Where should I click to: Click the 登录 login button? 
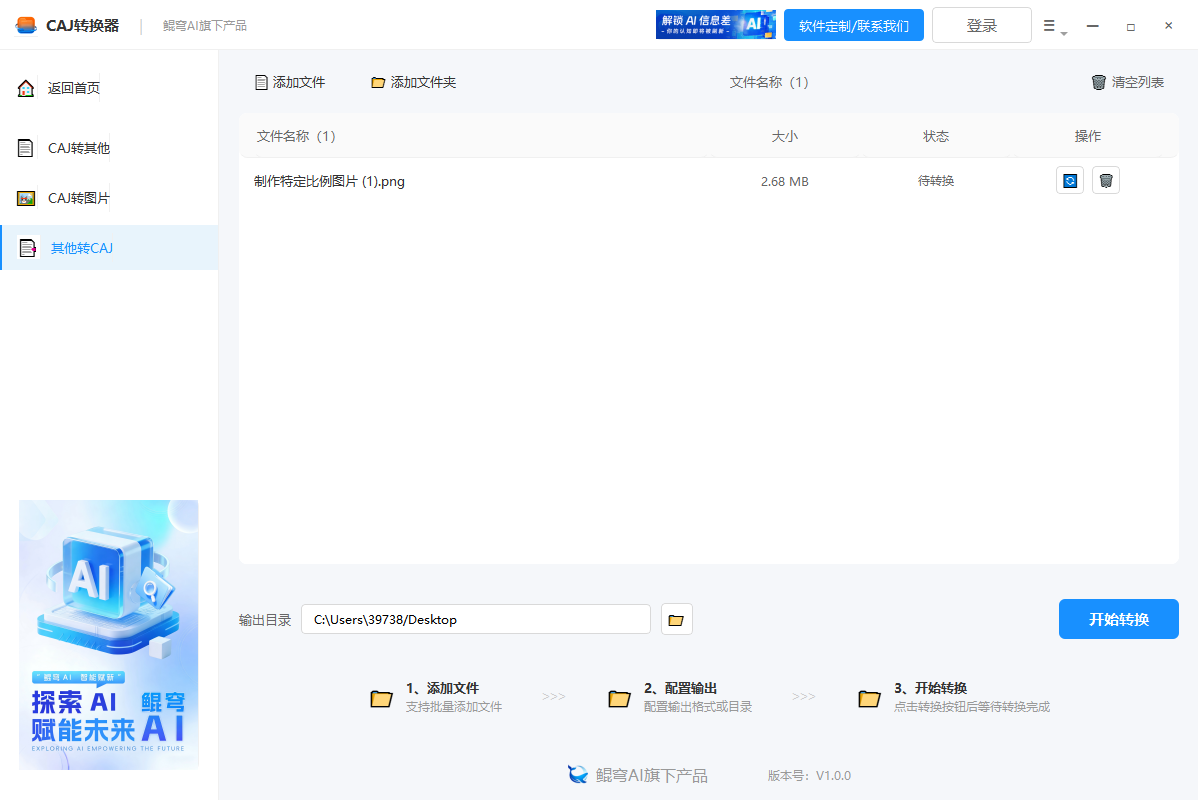click(x=981, y=25)
